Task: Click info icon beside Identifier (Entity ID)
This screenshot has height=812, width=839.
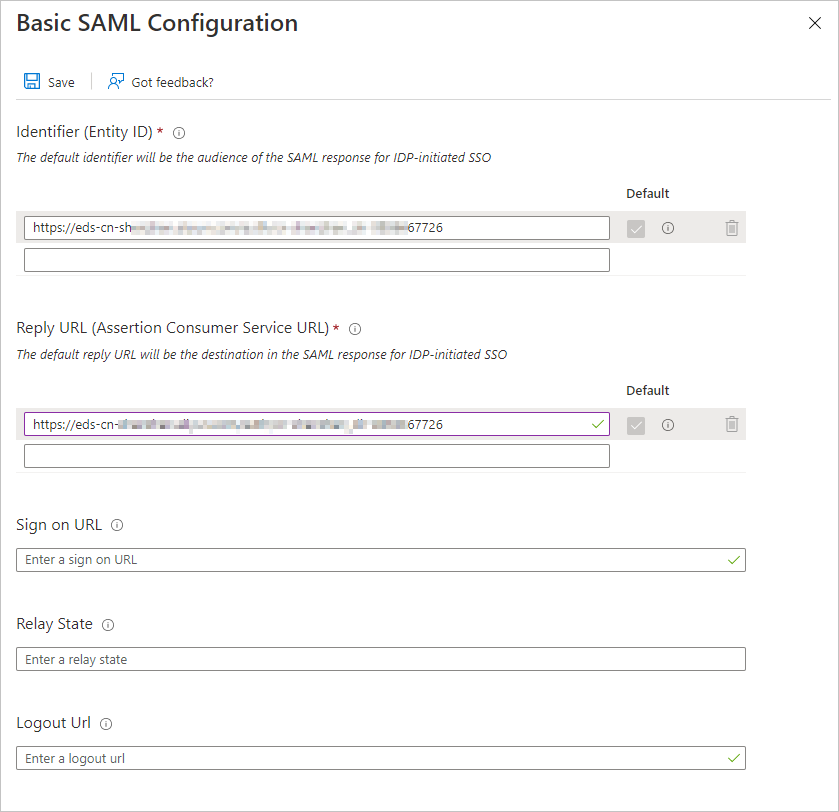Action: [179, 132]
